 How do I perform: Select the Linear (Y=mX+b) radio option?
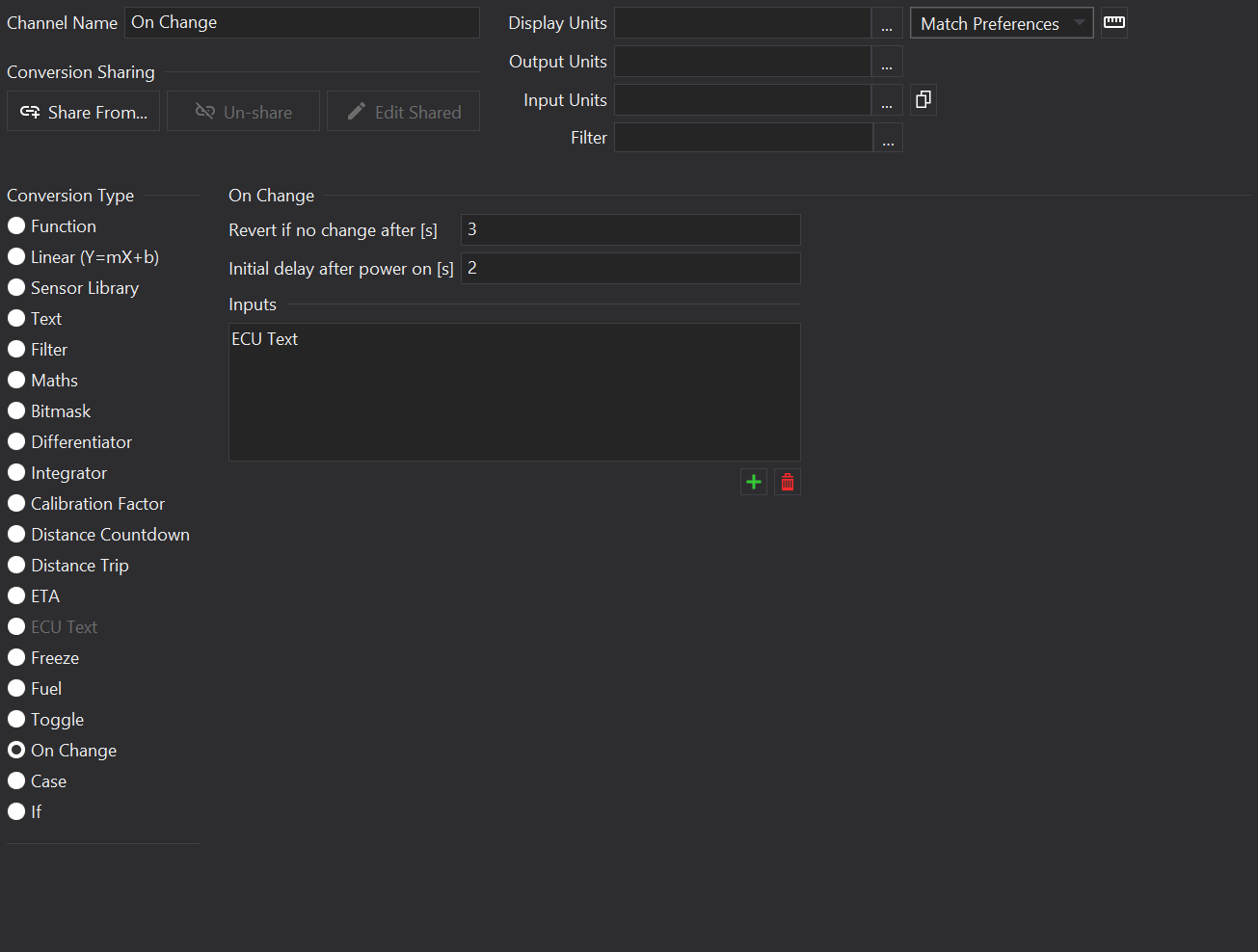point(16,257)
